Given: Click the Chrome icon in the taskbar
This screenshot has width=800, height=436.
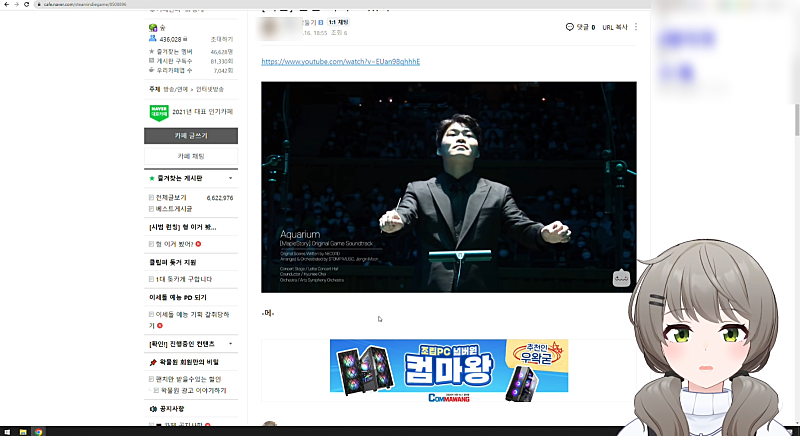Looking at the screenshot, I should (x=38, y=432).
